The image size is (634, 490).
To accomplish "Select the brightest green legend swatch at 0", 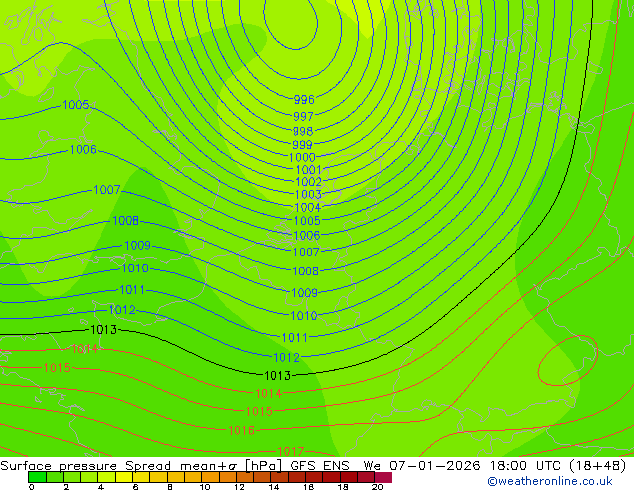I will (x=37, y=477).
